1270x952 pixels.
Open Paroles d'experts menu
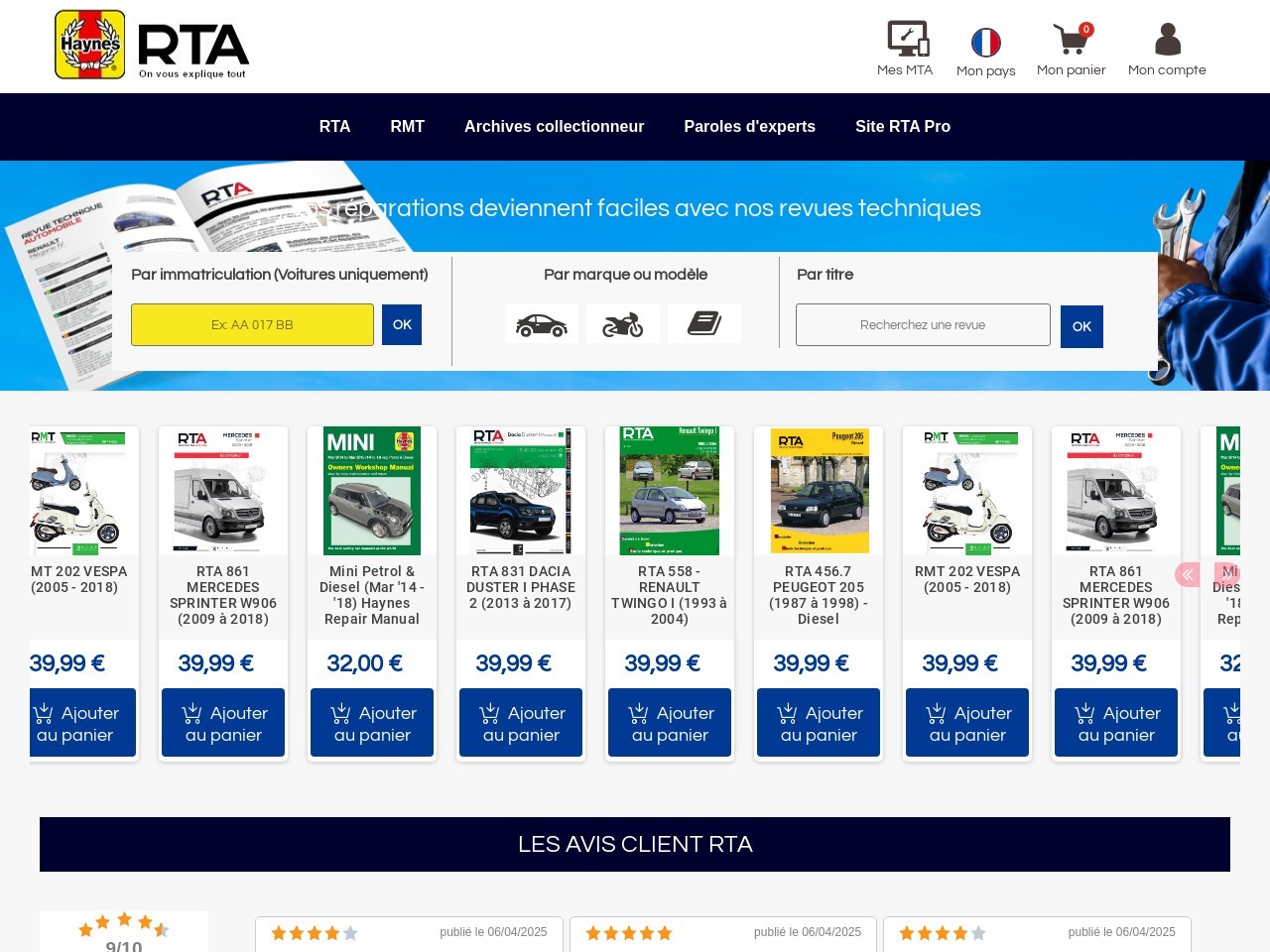click(749, 126)
